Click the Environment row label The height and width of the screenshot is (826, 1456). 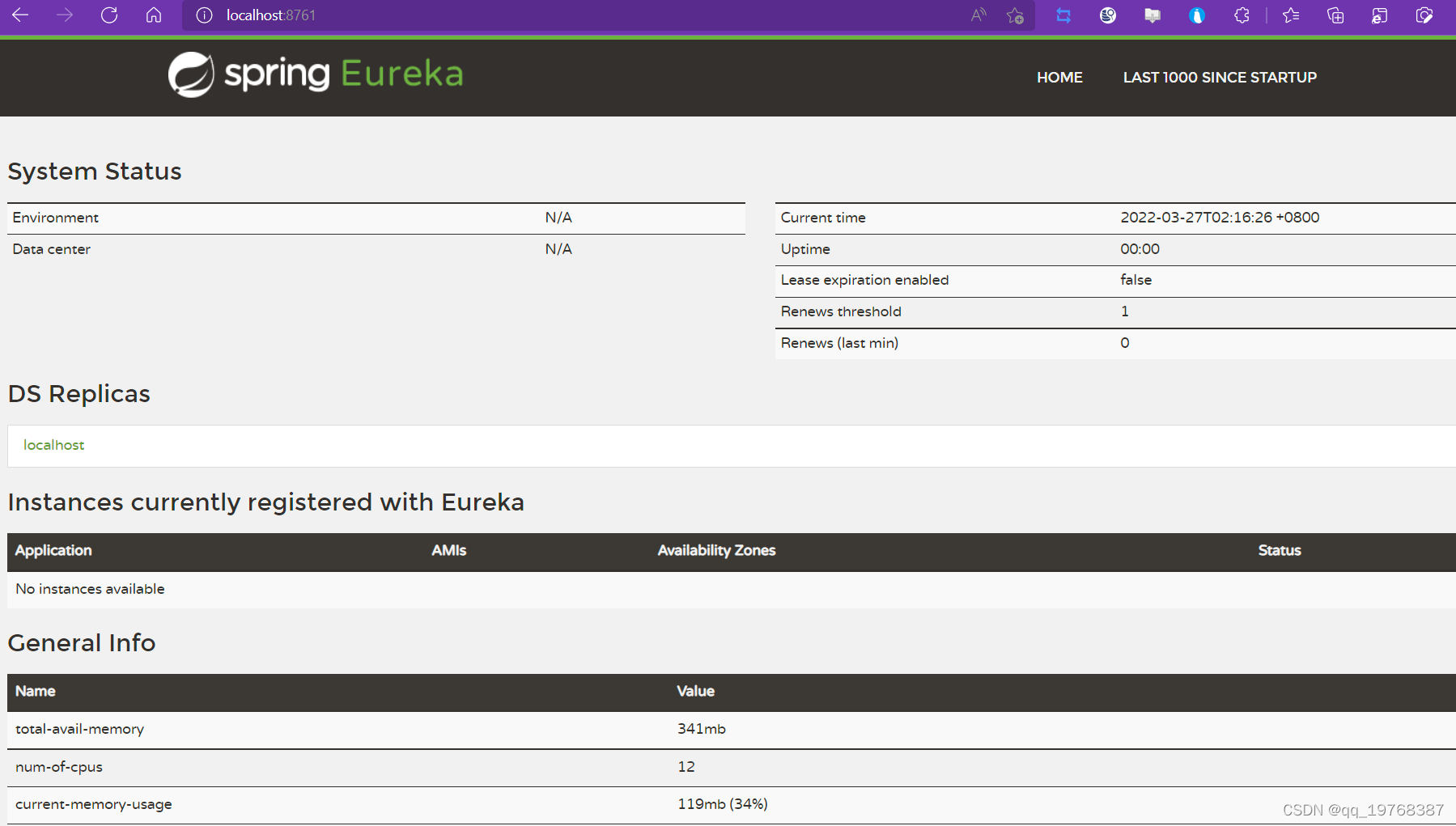click(x=55, y=218)
